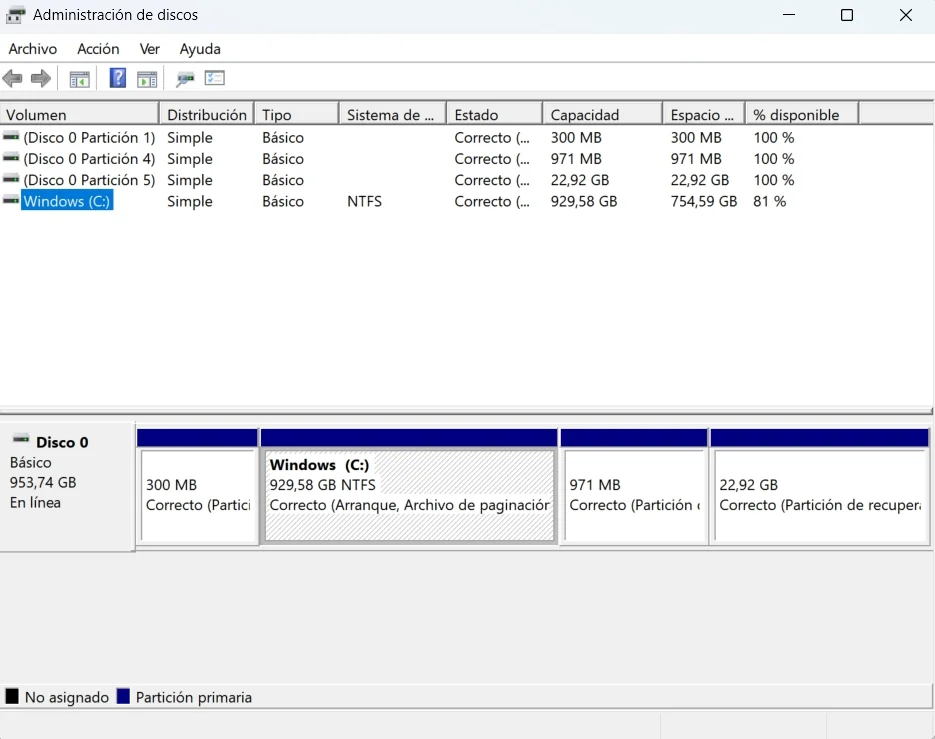
Task: Open the Acción menu
Action: click(98, 49)
